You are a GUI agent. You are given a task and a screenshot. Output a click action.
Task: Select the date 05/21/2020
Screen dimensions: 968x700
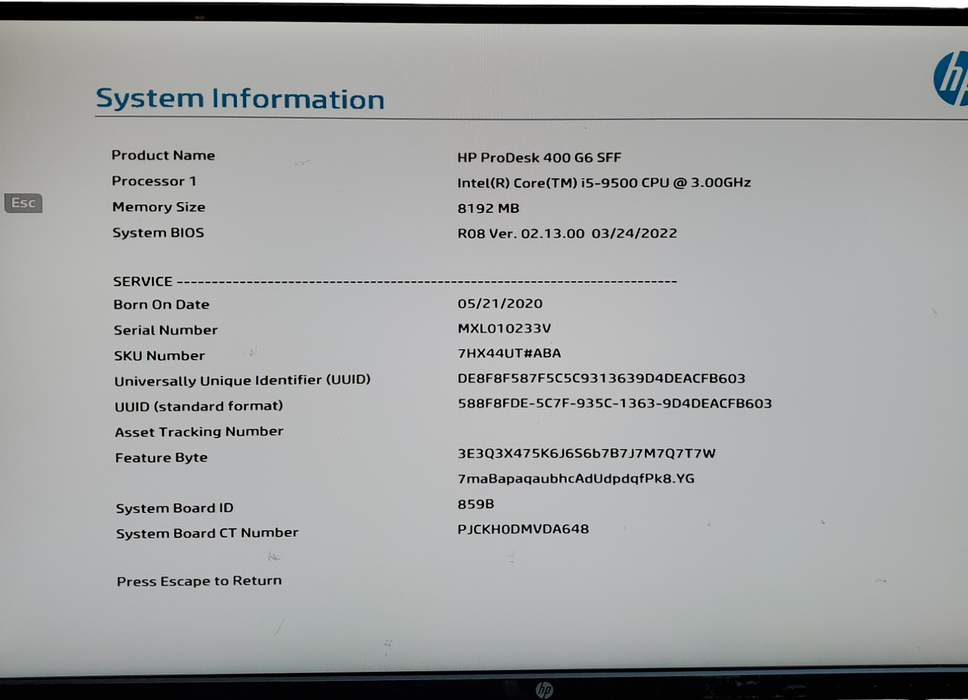point(500,304)
